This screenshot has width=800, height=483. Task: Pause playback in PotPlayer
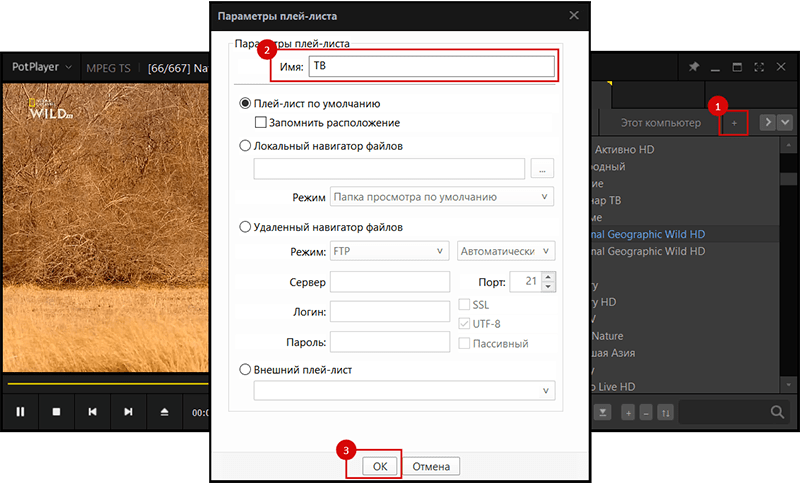pyautogui.click(x=21, y=411)
